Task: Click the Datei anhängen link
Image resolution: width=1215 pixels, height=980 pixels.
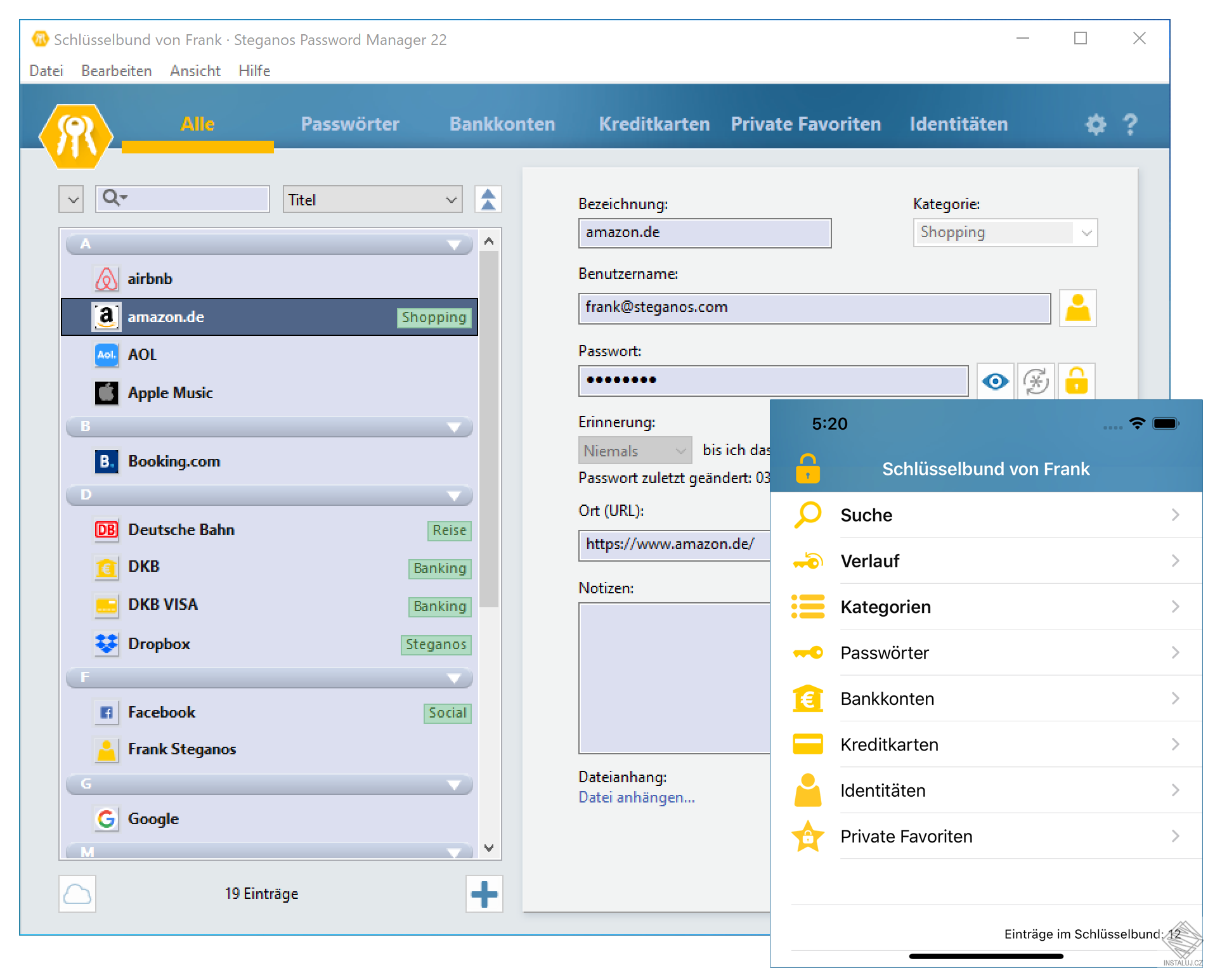Action: coord(636,797)
